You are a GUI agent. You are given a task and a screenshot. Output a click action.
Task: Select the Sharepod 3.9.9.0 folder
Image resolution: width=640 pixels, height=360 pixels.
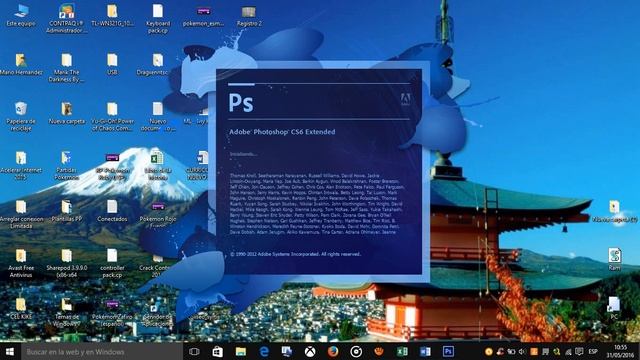click(67, 263)
